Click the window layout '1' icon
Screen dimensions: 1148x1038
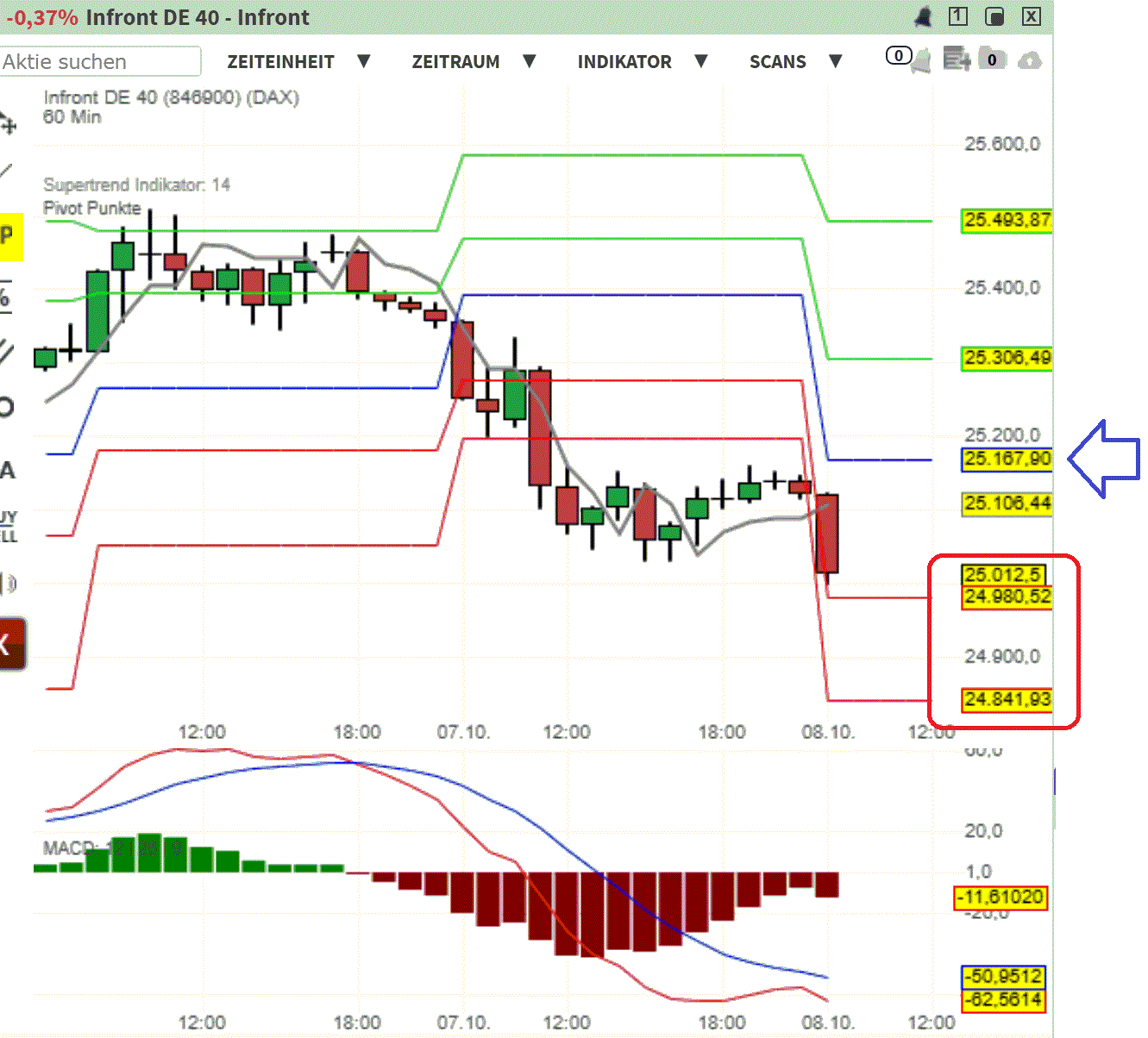point(958,16)
